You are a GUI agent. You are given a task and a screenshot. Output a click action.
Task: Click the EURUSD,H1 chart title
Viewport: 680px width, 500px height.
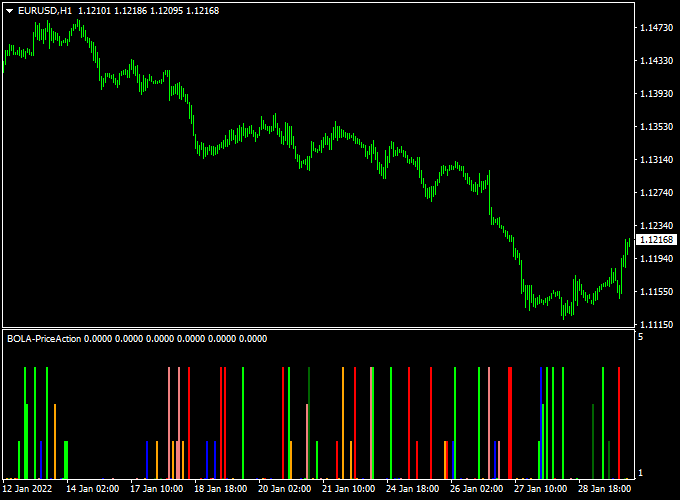(x=45, y=11)
